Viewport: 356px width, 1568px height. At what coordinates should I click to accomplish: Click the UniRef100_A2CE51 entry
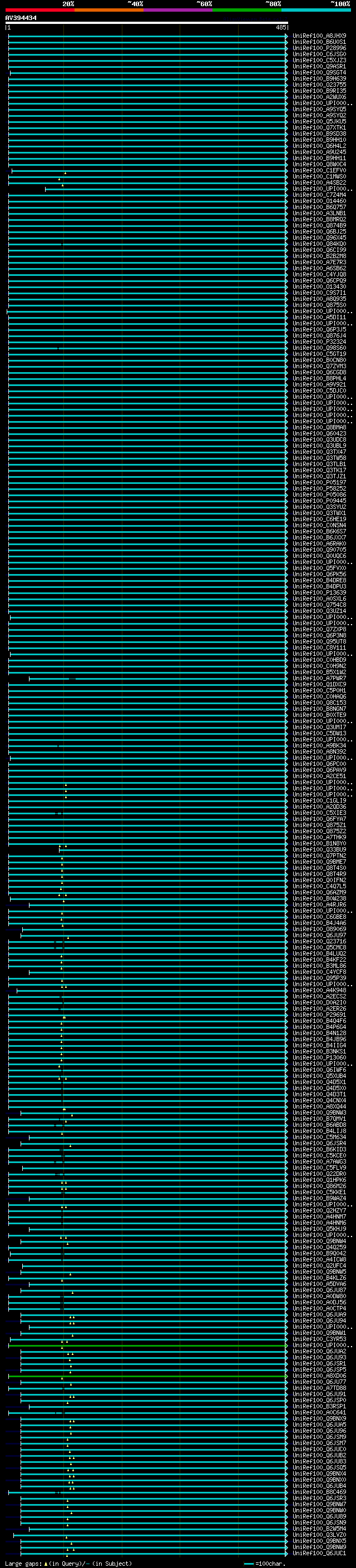point(319,776)
